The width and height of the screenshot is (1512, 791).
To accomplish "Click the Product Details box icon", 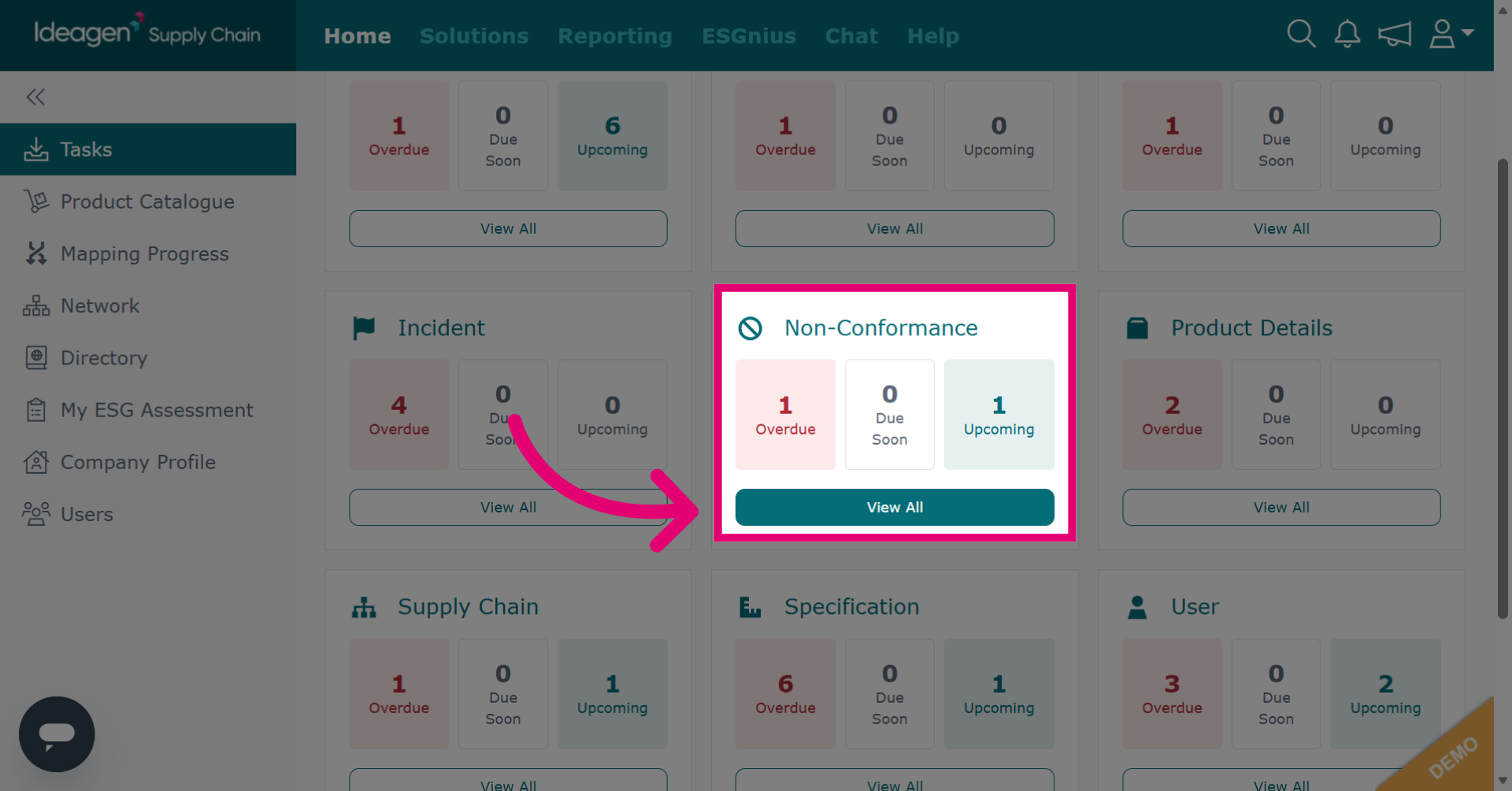I will click(x=1137, y=328).
